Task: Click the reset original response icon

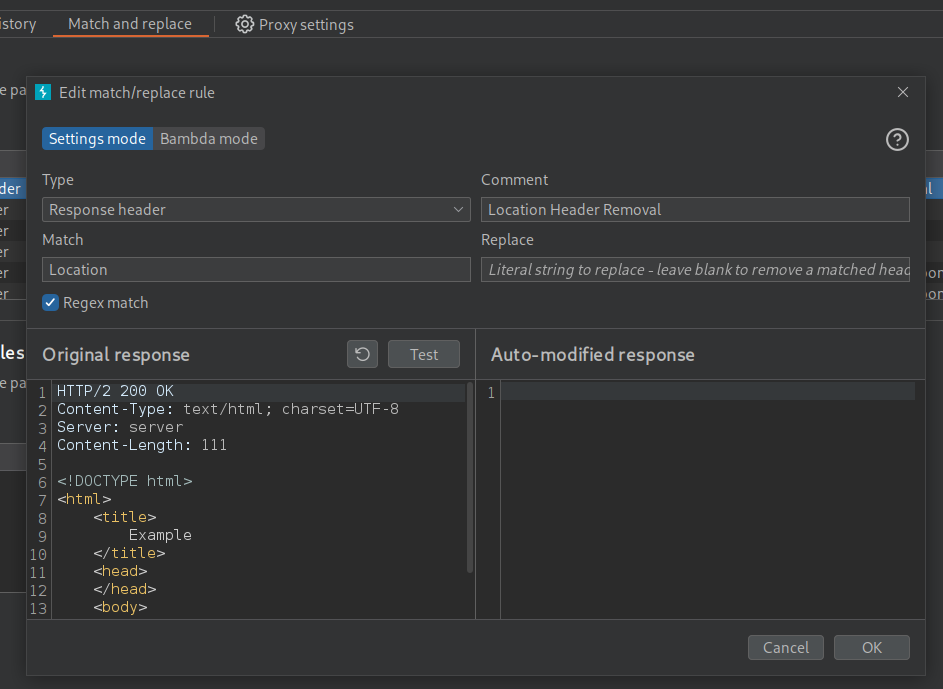Action: click(362, 354)
